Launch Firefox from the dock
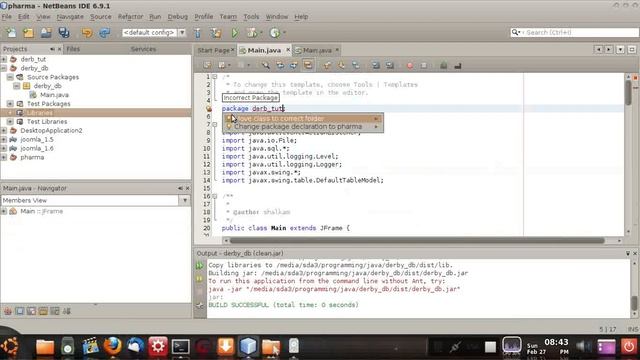 [113, 346]
